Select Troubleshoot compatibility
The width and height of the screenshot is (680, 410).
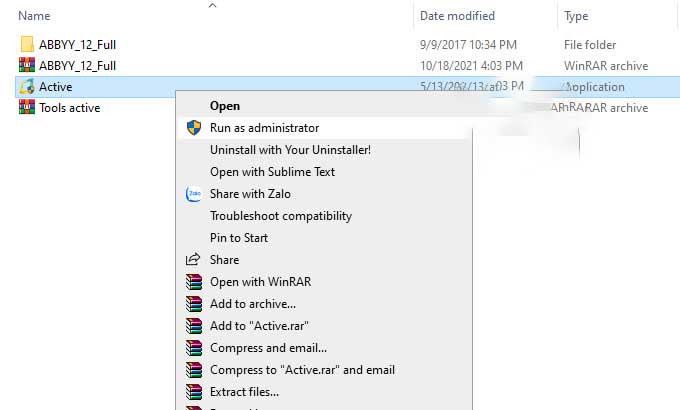tap(281, 216)
